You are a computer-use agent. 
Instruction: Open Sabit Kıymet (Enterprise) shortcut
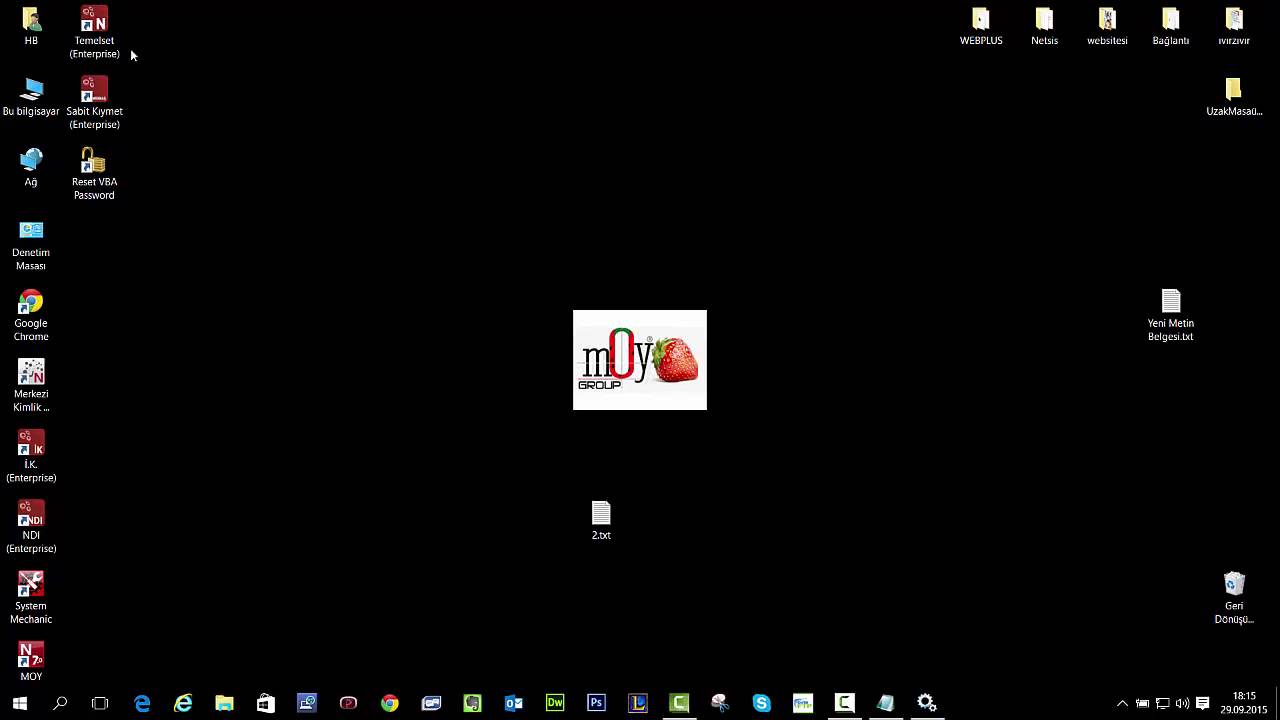click(x=94, y=103)
